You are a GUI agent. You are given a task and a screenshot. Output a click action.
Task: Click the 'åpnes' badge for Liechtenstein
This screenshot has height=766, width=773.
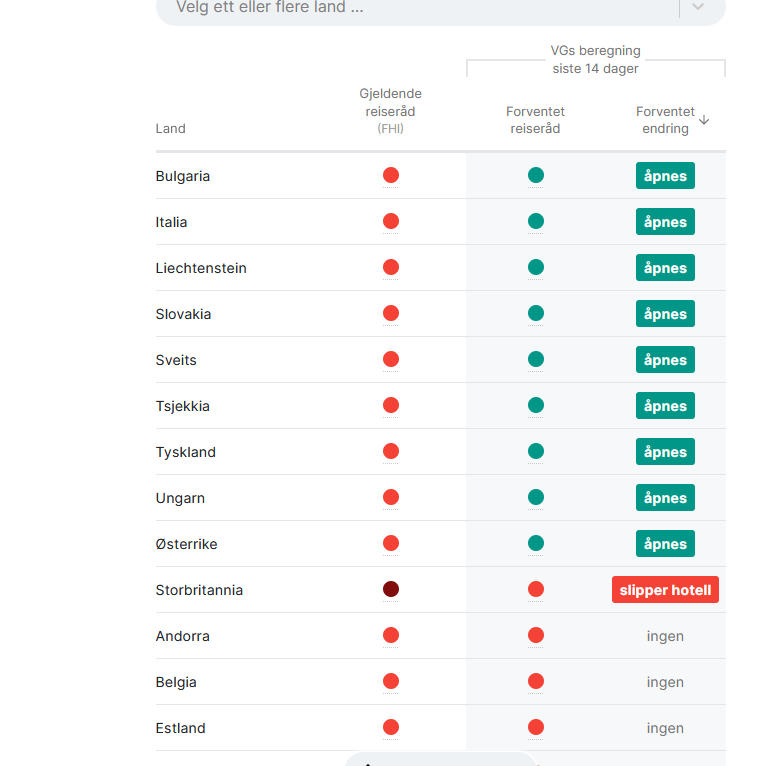pos(665,268)
